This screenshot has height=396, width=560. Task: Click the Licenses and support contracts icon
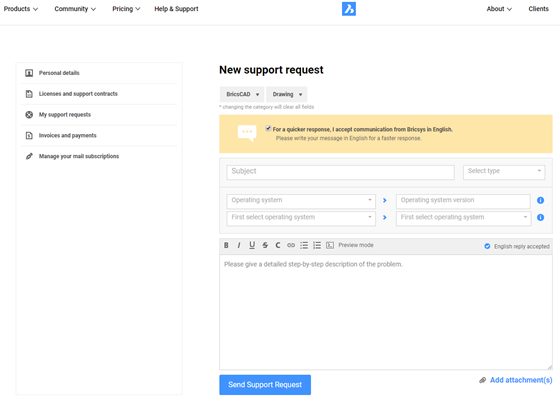(29, 94)
